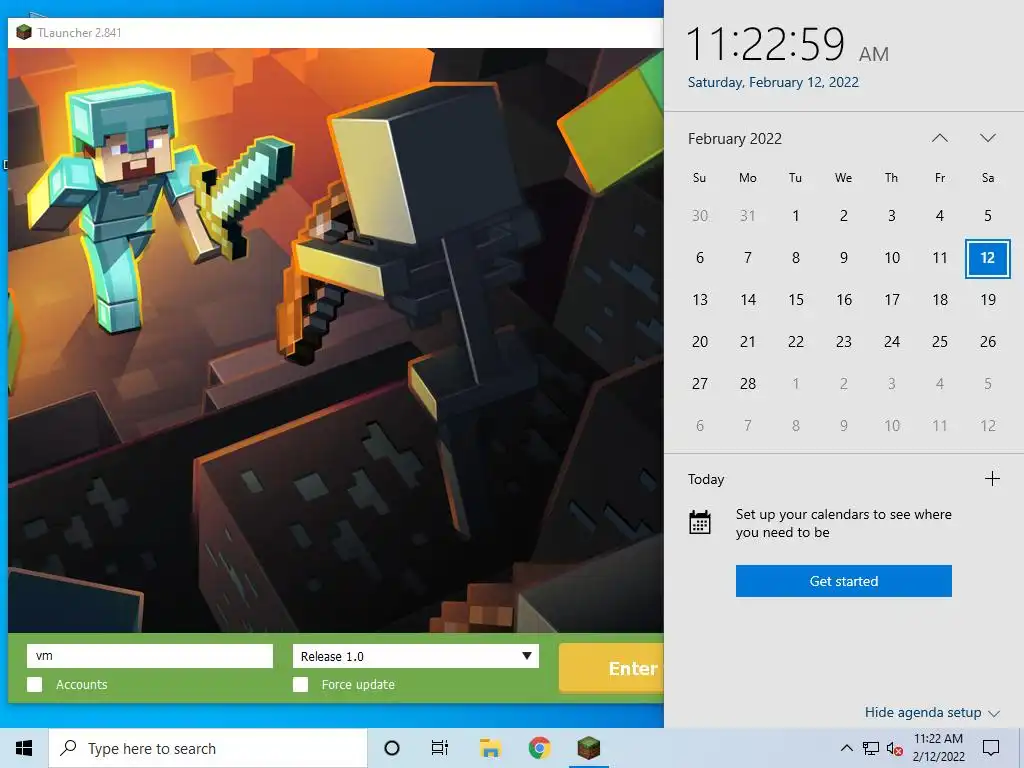Select February 19 in the calendar

[988, 300]
